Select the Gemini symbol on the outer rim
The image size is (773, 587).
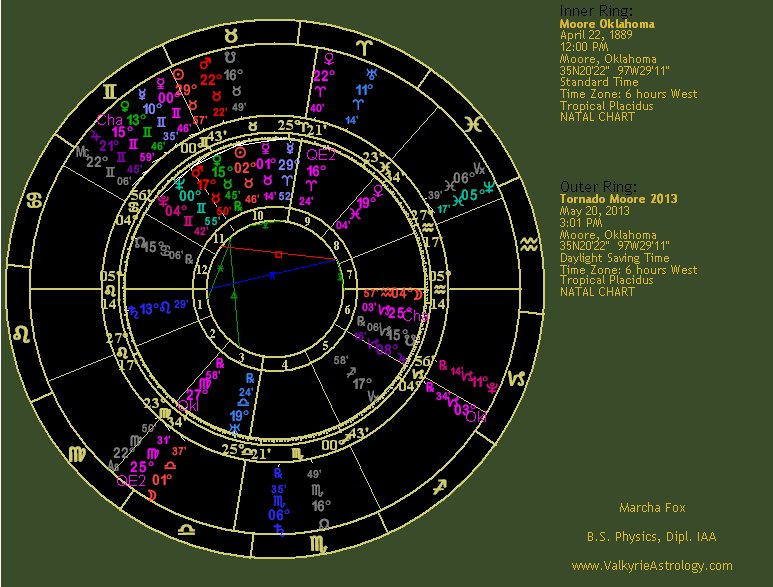105,91
